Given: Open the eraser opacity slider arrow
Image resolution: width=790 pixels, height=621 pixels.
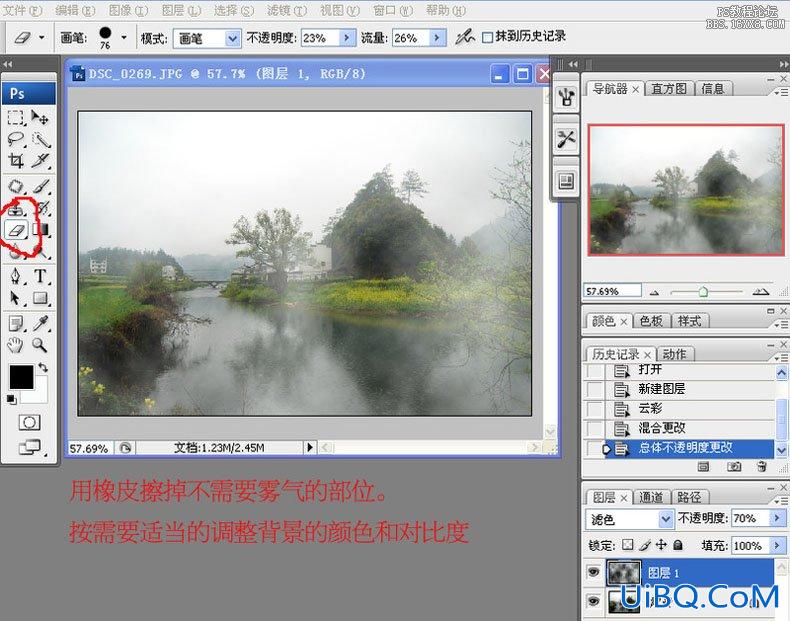Looking at the screenshot, I should click(x=347, y=38).
